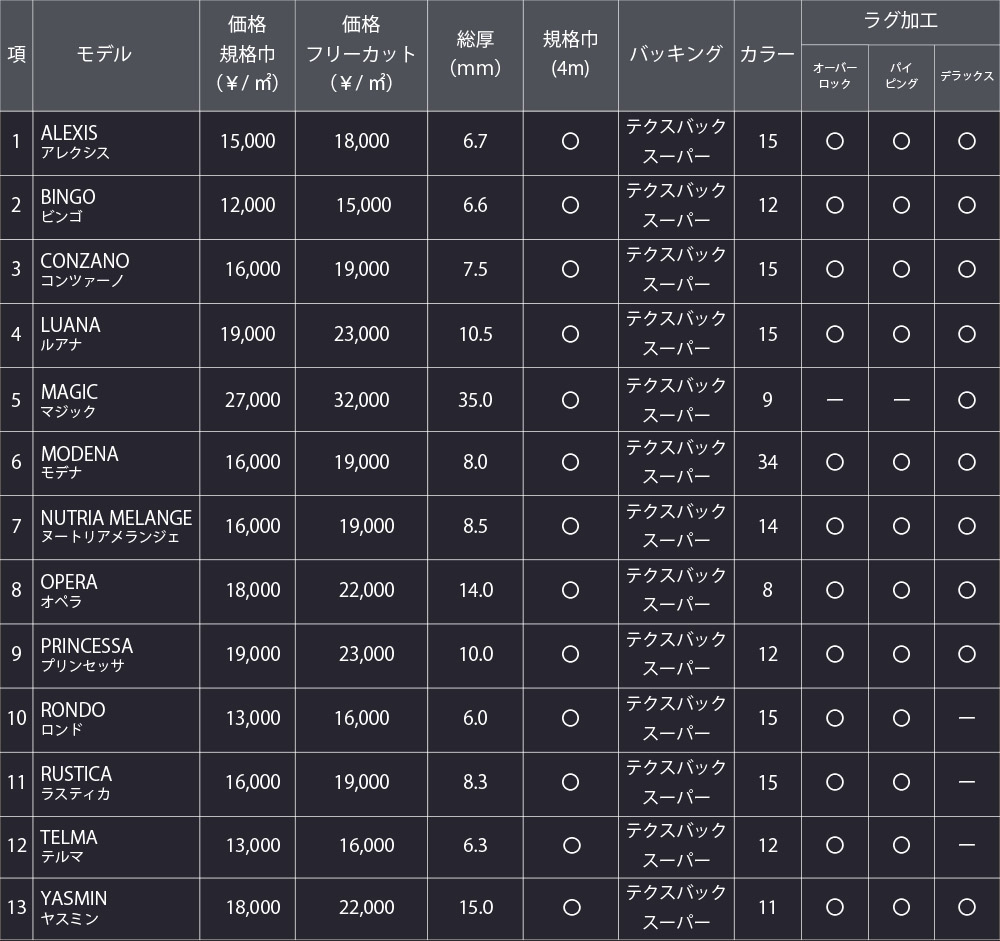Click the カラー column header
1000x941 pixels.
pyautogui.click(x=767, y=55)
